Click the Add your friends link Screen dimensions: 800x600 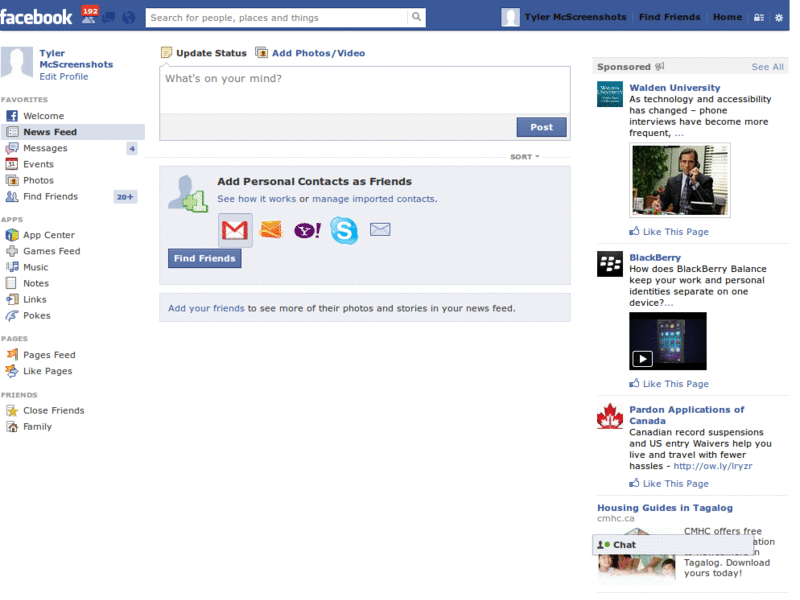206,308
